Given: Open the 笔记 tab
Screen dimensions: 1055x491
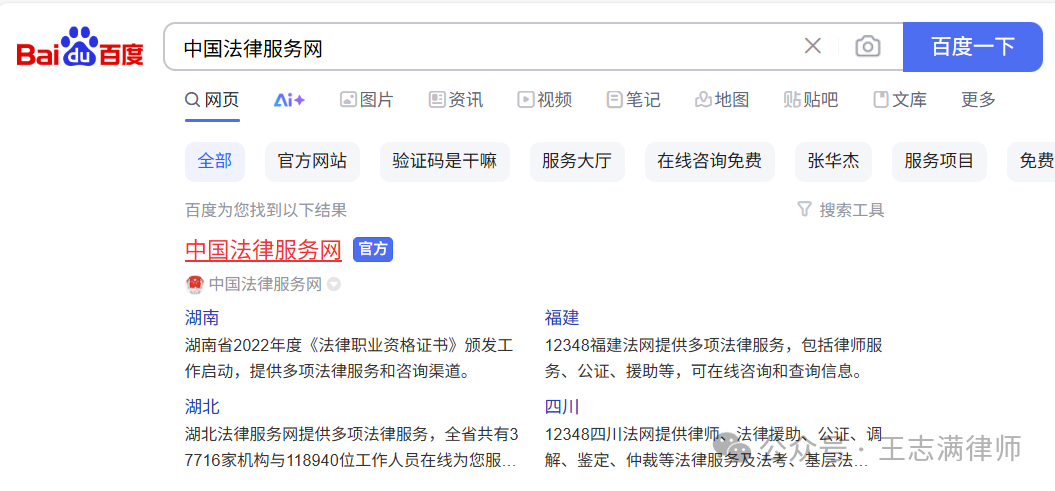Looking at the screenshot, I should click(x=633, y=100).
